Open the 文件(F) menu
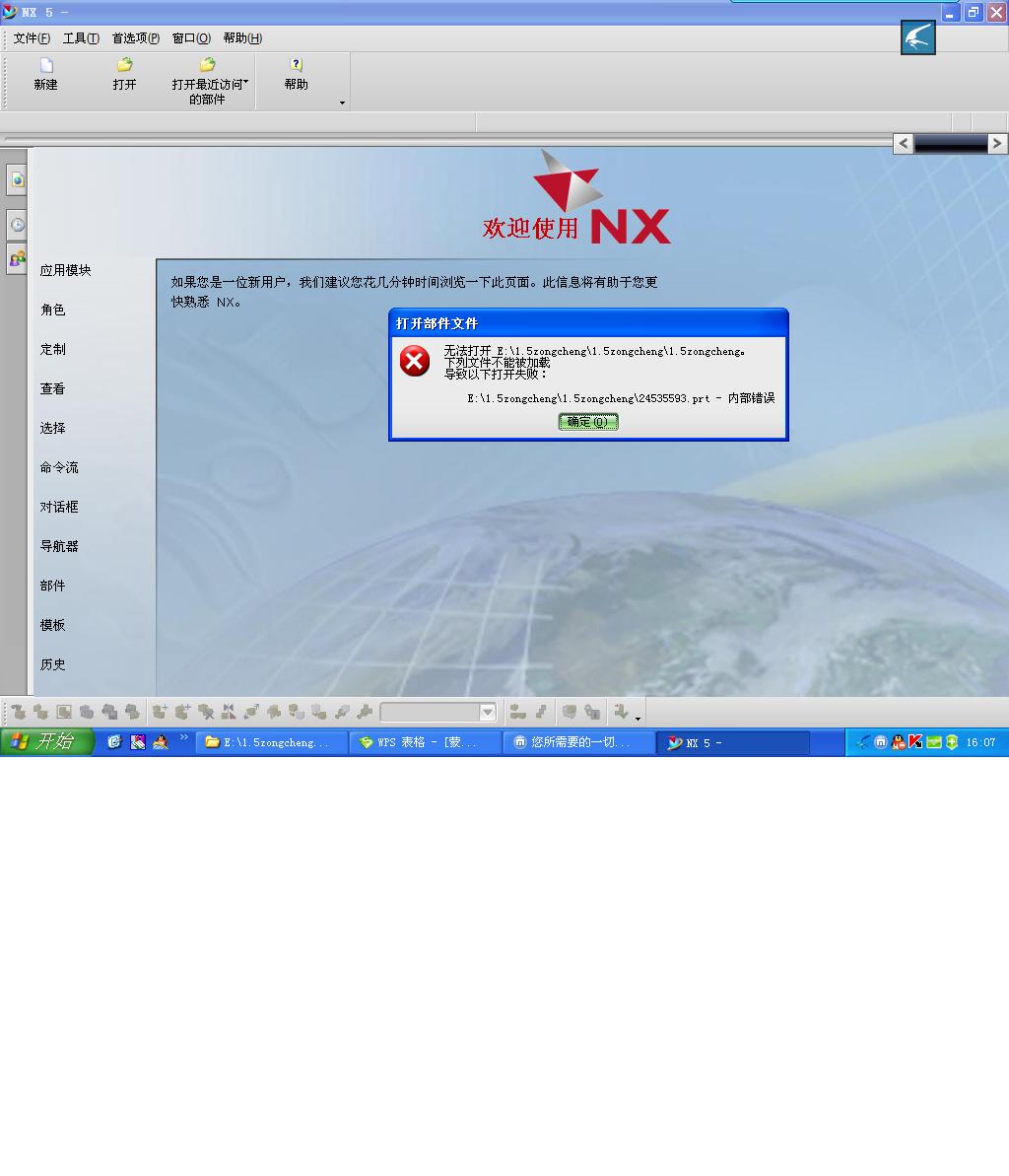This screenshot has width=1009, height=1176. pos(32,38)
